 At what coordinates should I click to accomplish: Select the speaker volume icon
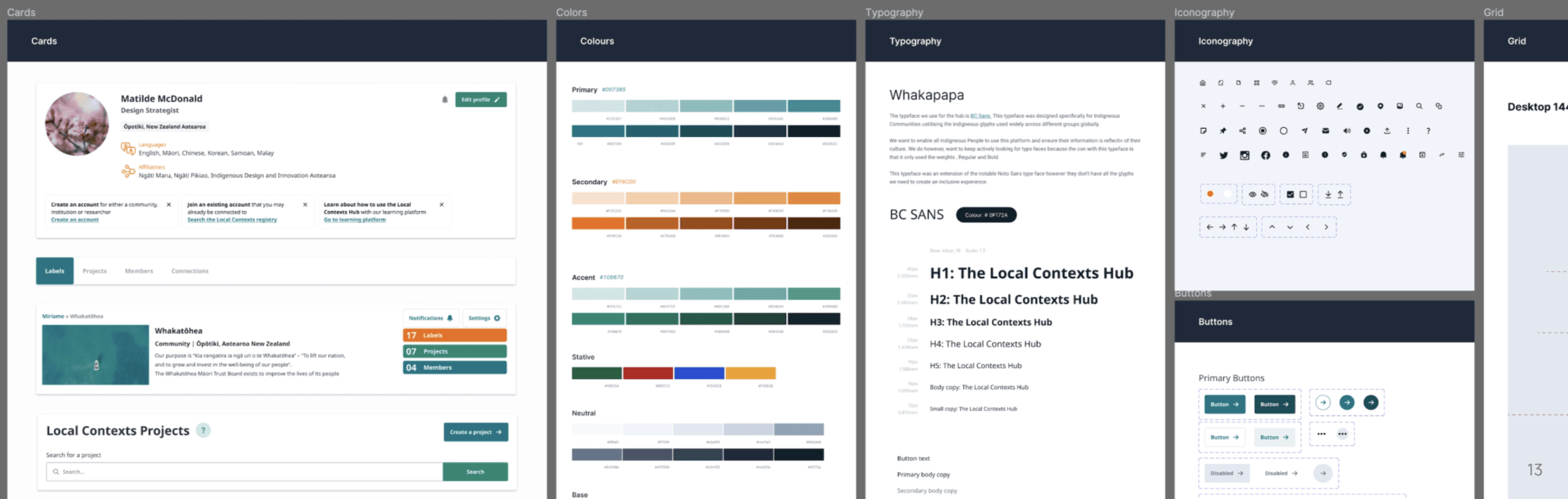point(1347,131)
